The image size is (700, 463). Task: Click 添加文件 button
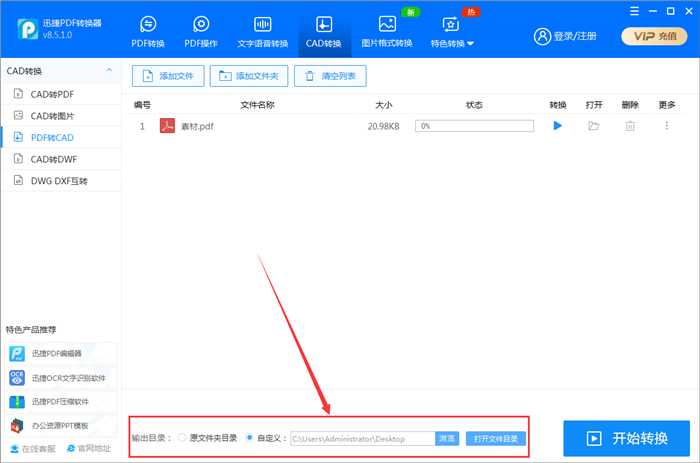(x=168, y=76)
